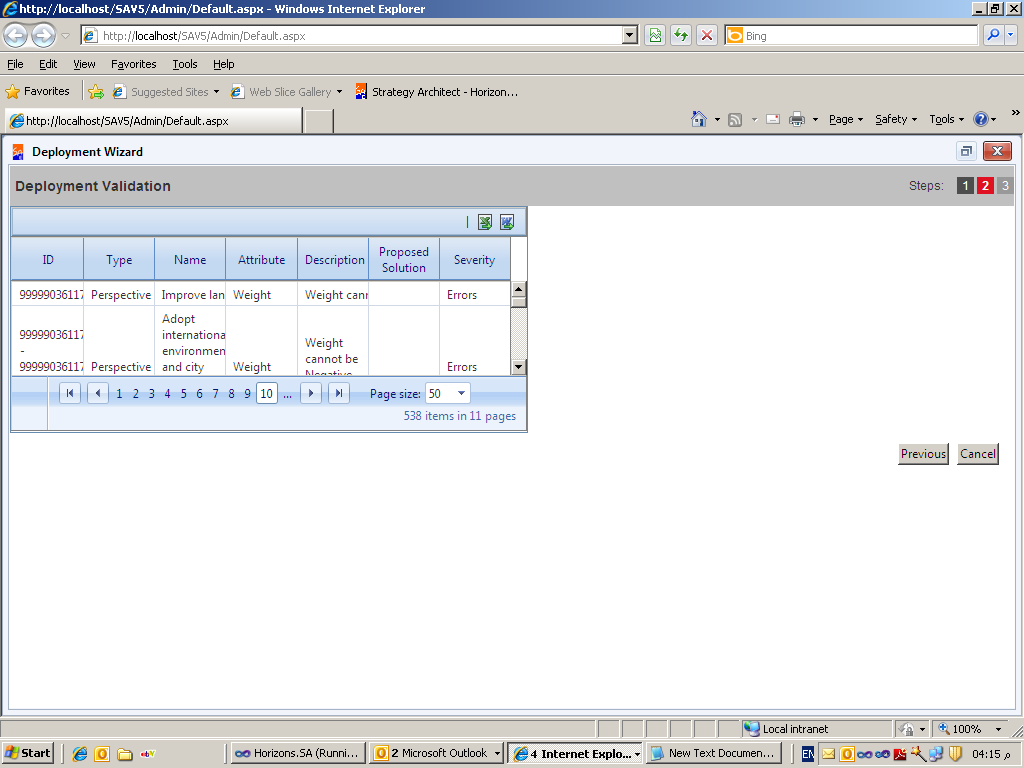Click browser Forward arrow button
The image size is (1024, 768).
(x=44, y=35)
